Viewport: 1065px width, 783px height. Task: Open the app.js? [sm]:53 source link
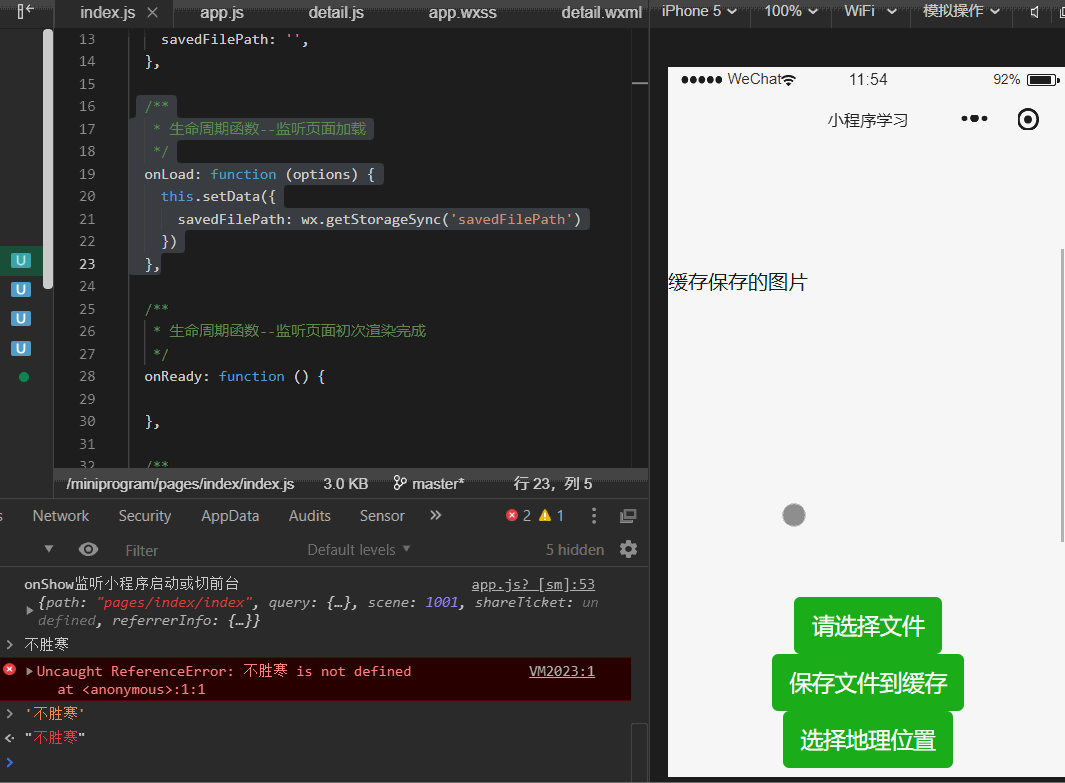point(533,584)
